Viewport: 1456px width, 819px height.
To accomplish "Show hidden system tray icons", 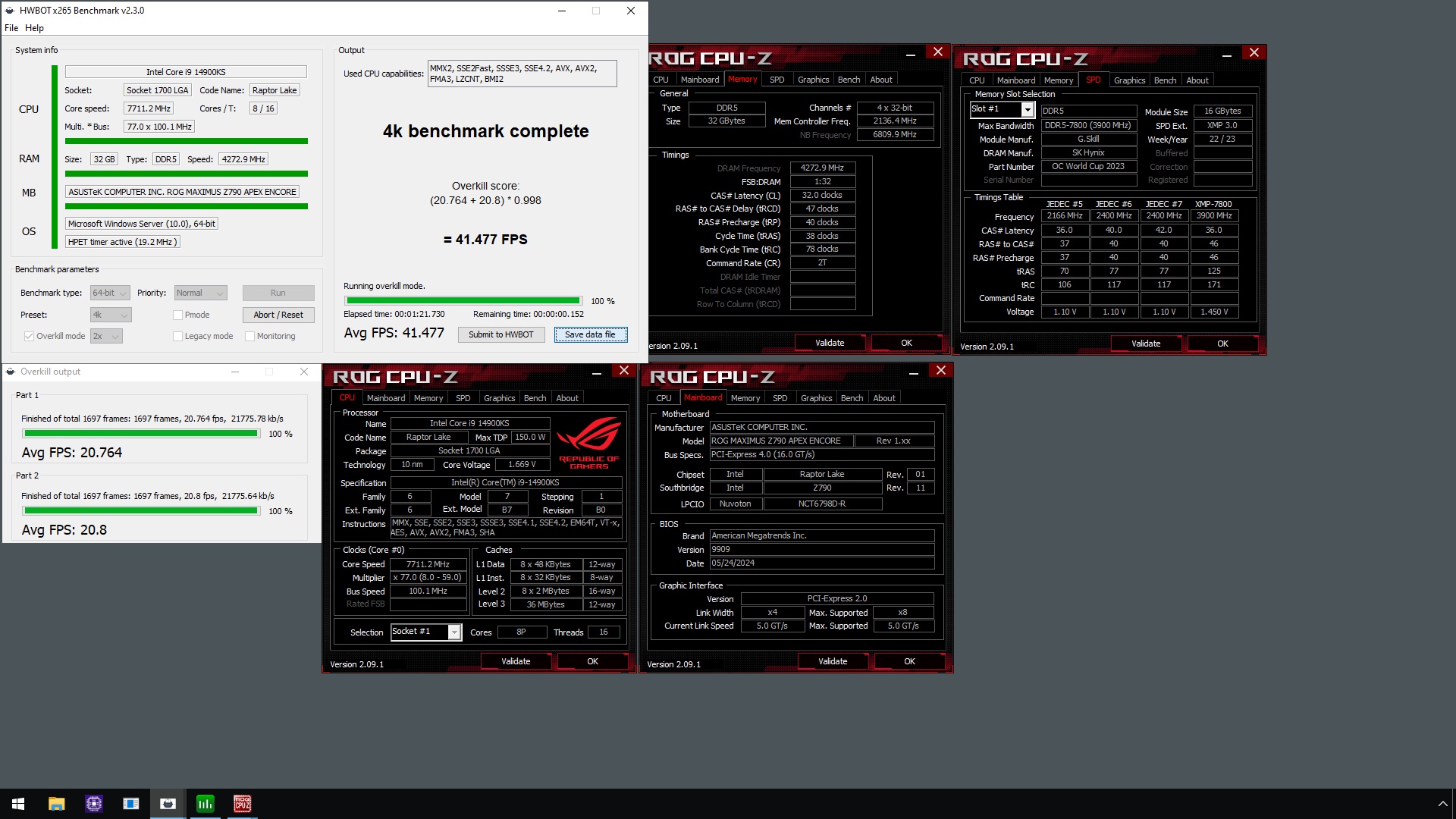I will pos(1442,803).
